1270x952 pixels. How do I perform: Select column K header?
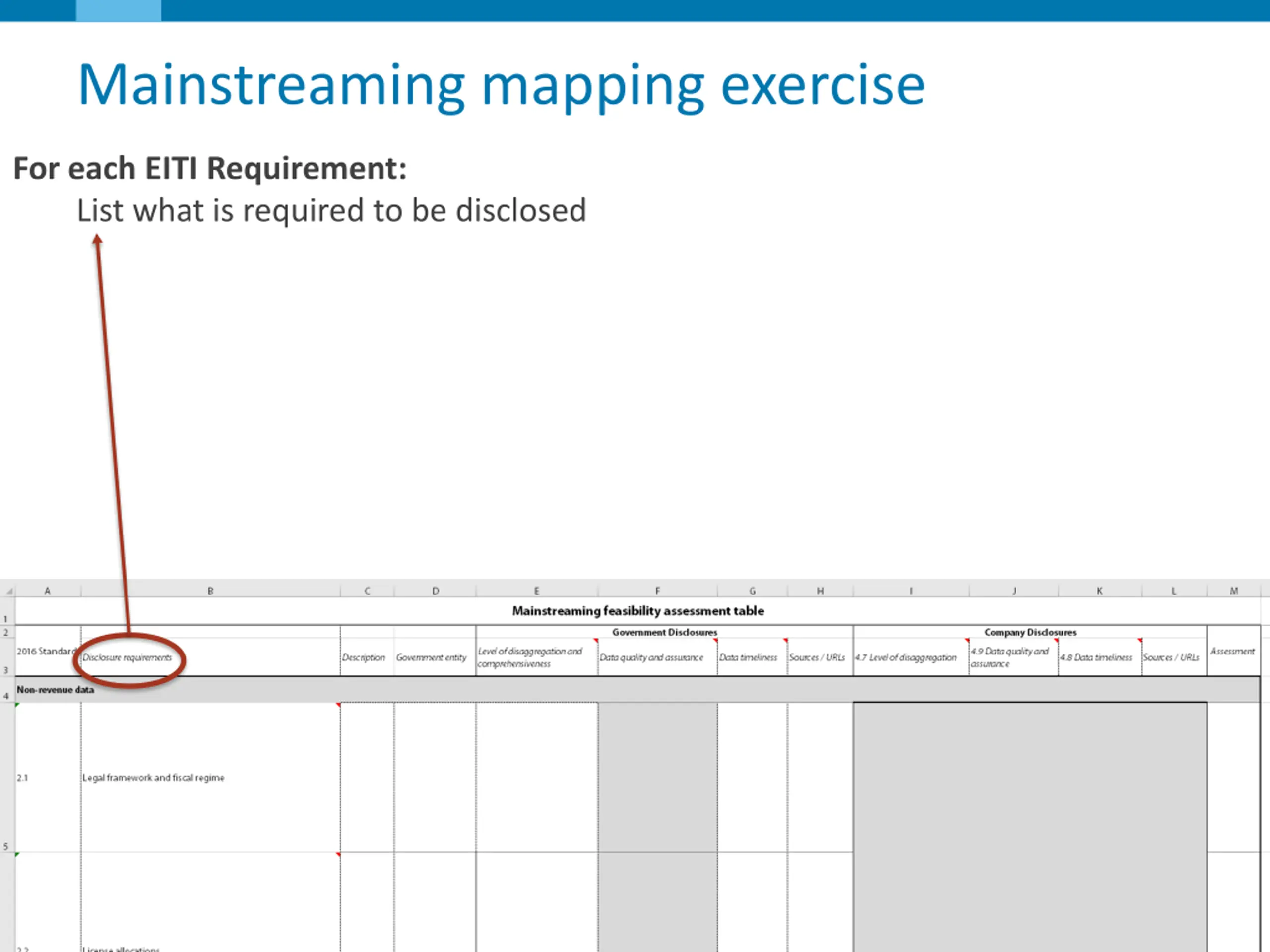click(1099, 591)
